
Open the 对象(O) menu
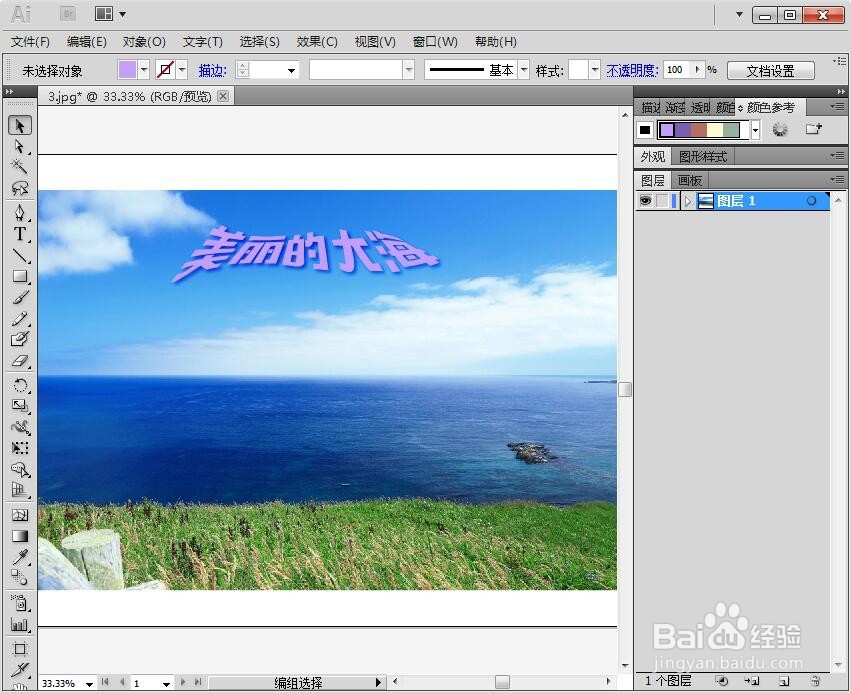144,42
